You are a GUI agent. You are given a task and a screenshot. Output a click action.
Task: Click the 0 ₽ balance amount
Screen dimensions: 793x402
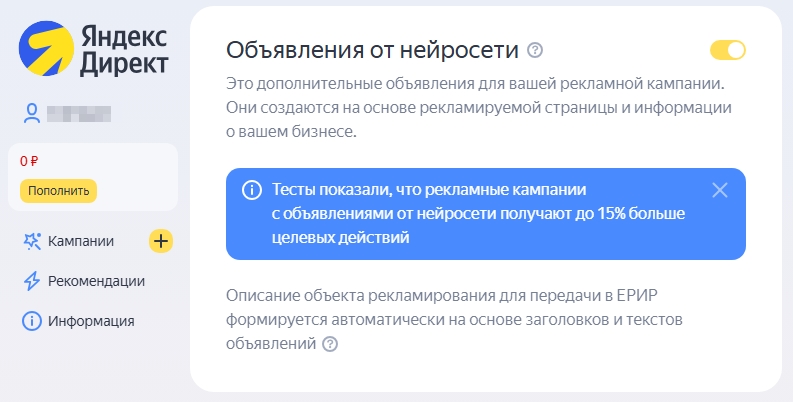(29, 161)
